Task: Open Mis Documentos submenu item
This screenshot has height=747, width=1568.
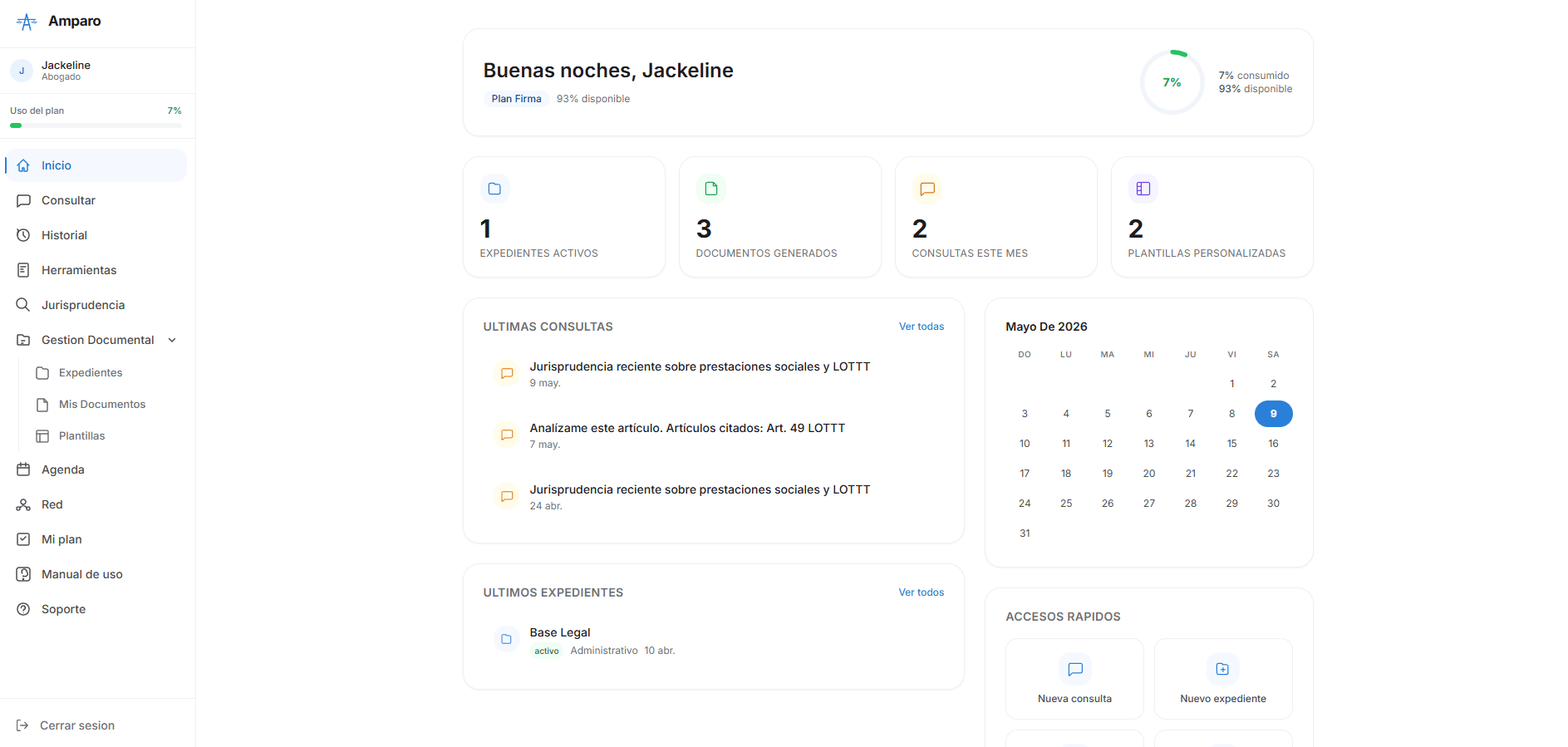Action: [x=106, y=405]
